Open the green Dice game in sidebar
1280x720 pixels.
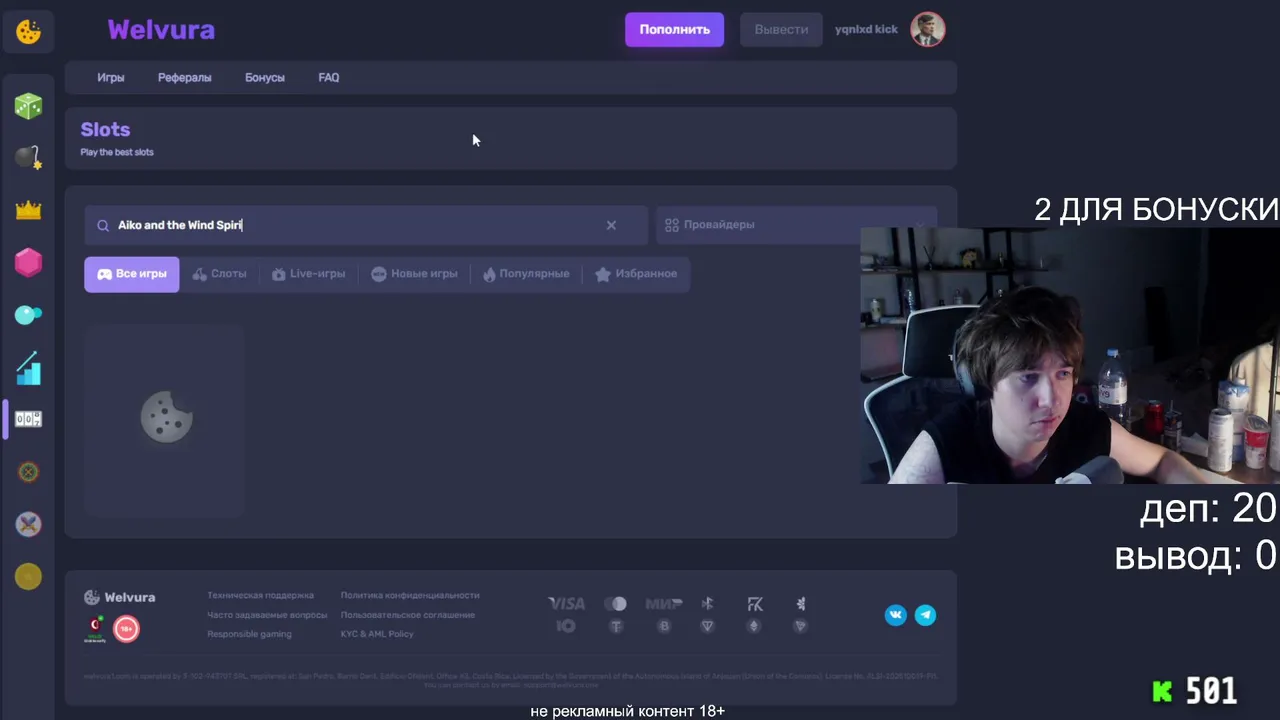(28, 106)
